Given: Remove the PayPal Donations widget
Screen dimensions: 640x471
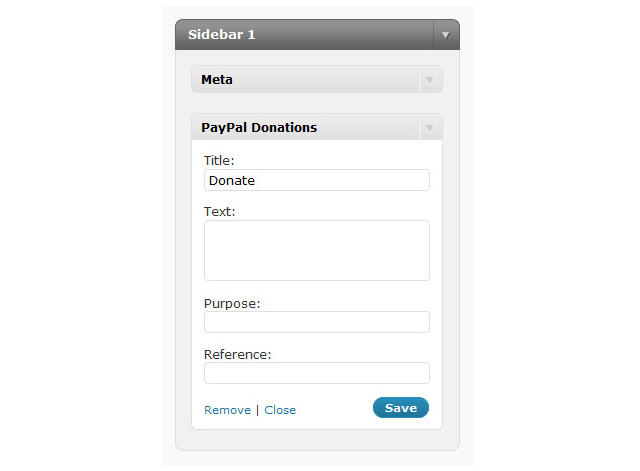Looking at the screenshot, I should 227,410.
